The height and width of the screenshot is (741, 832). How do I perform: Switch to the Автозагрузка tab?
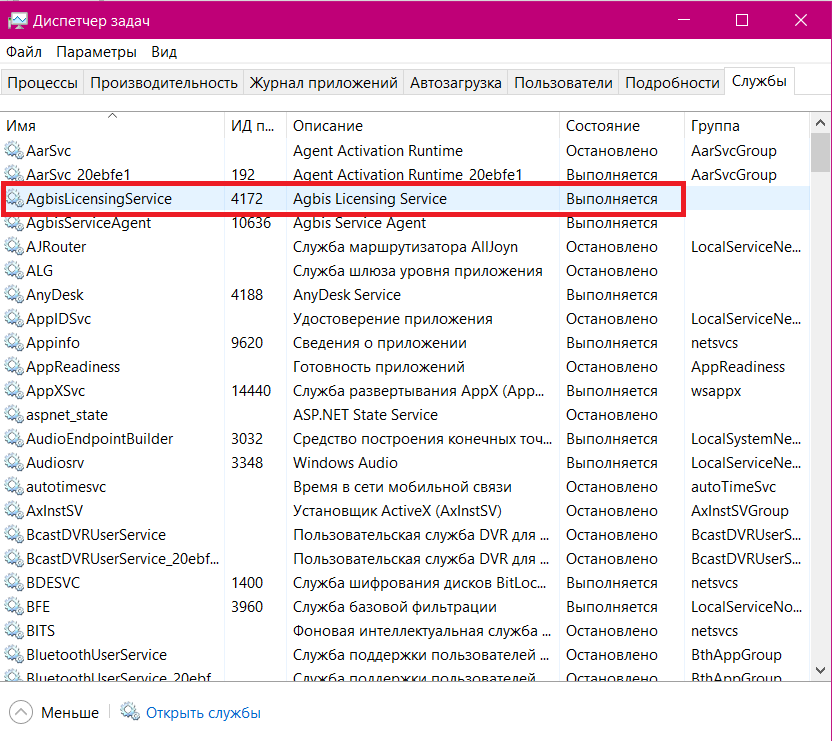click(x=455, y=83)
